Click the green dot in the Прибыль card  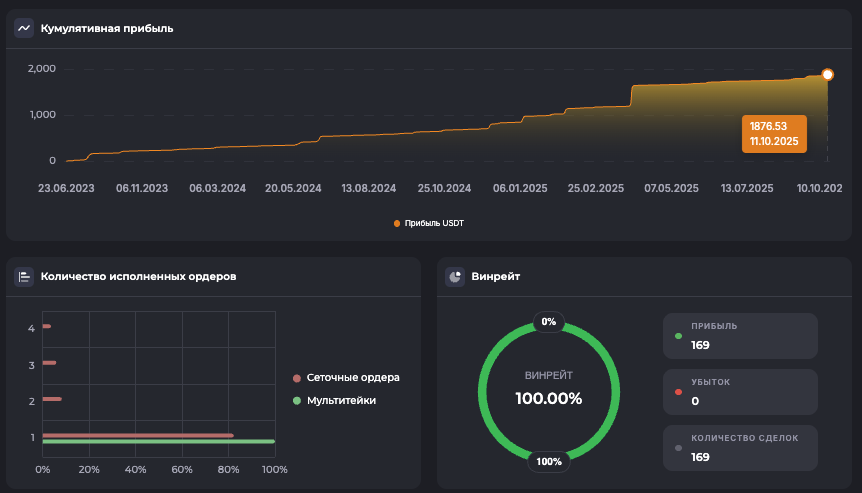pyautogui.click(x=679, y=336)
